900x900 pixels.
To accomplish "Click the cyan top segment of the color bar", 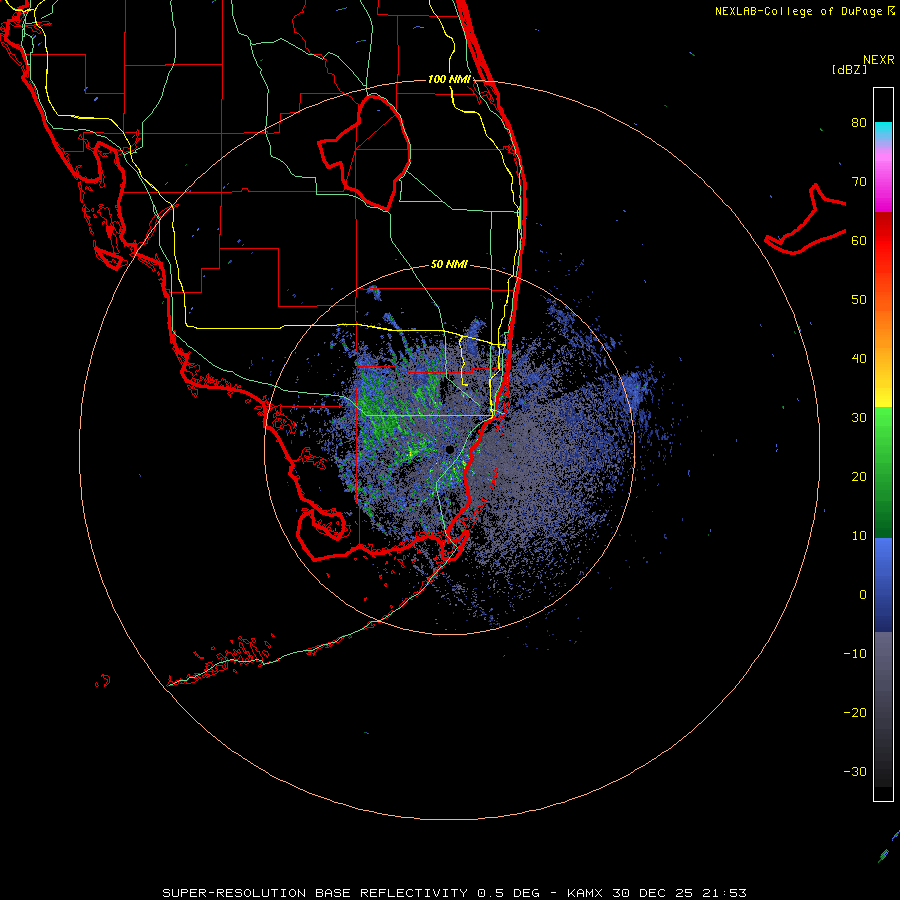I will click(x=883, y=131).
